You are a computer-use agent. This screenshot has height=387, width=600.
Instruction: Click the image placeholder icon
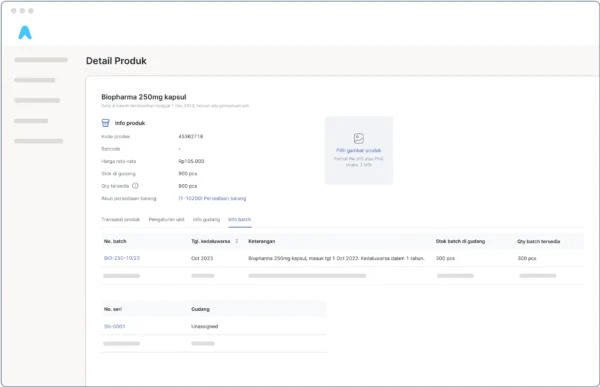click(x=359, y=138)
